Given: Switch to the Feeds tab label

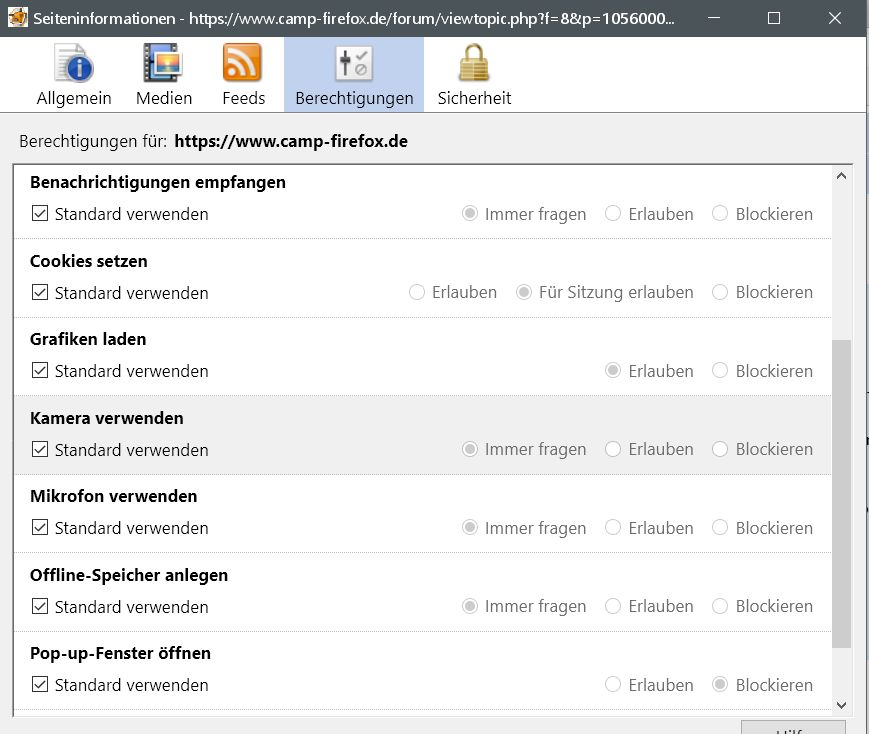Looking at the screenshot, I should coord(244,98).
